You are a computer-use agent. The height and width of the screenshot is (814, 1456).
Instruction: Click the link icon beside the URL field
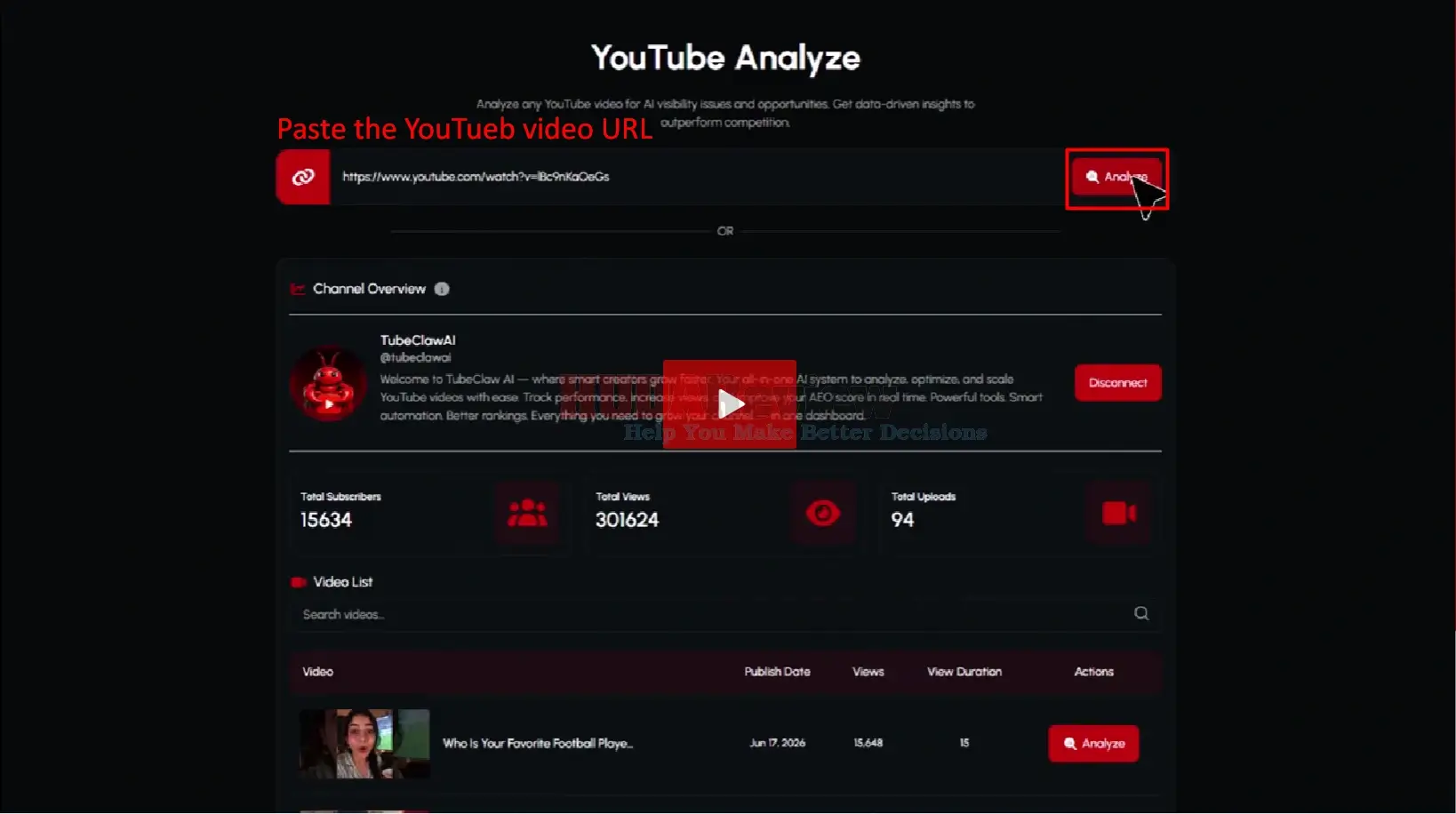pos(303,177)
